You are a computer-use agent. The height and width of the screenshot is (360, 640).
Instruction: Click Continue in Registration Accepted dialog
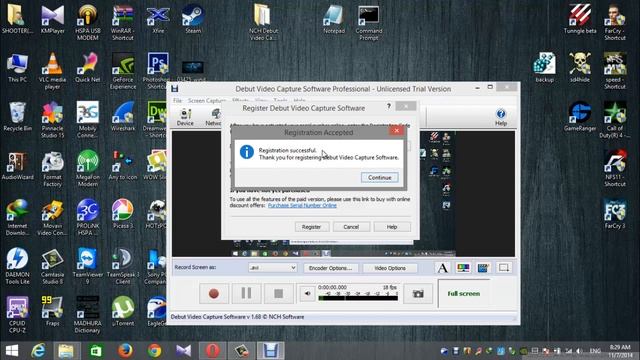point(379,178)
